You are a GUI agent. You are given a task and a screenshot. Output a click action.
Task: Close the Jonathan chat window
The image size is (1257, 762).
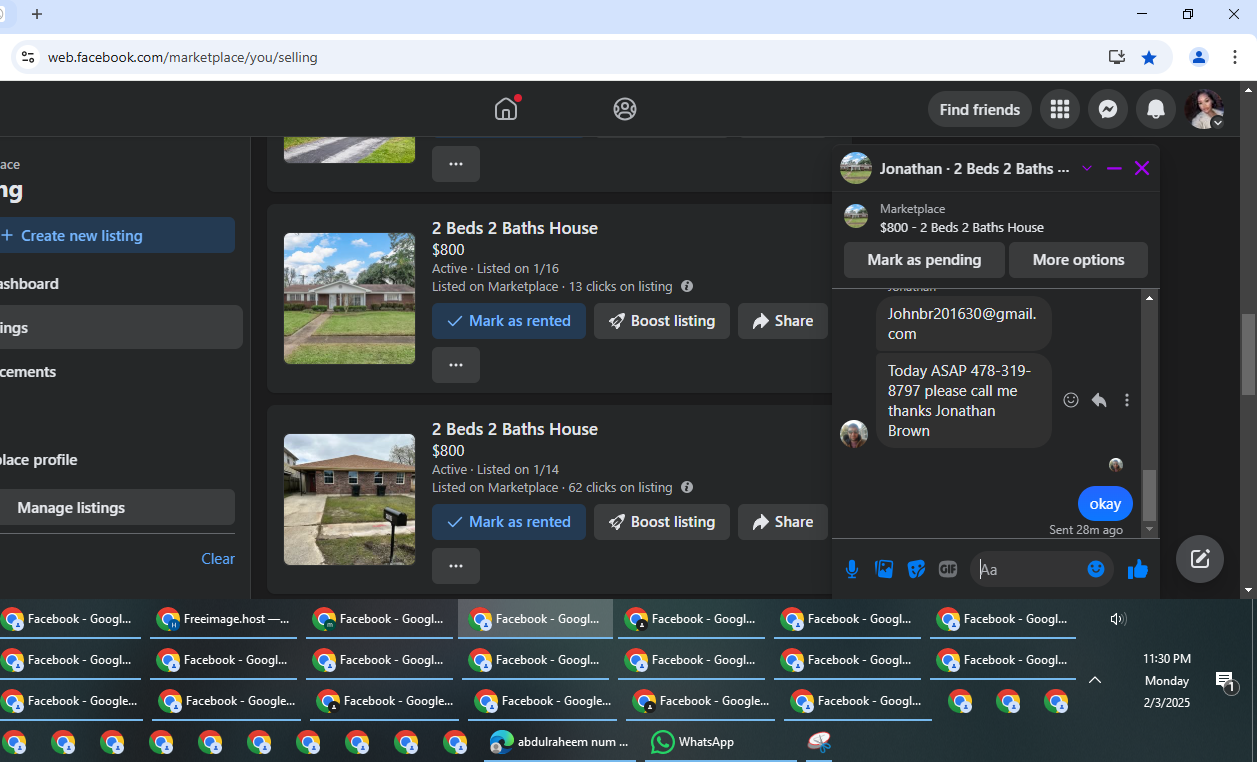[1142, 168]
